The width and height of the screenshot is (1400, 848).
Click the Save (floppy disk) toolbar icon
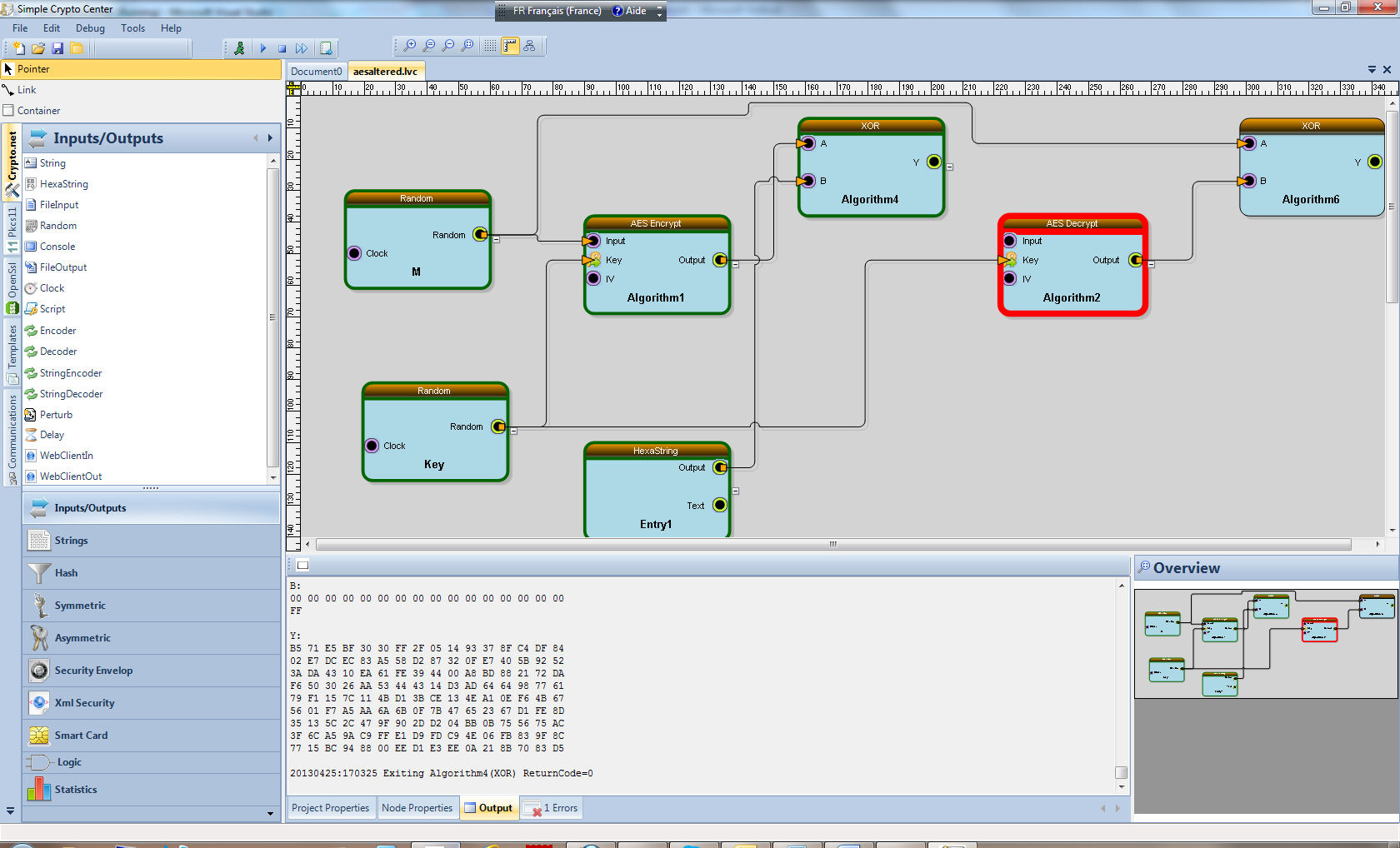coord(57,48)
